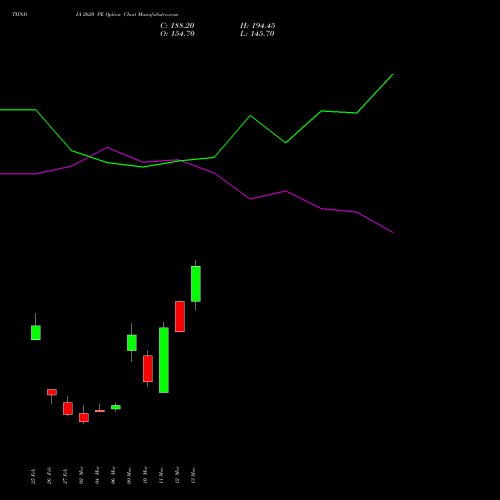
Task: Click the 09 Mar date axis label
Action: (129, 476)
